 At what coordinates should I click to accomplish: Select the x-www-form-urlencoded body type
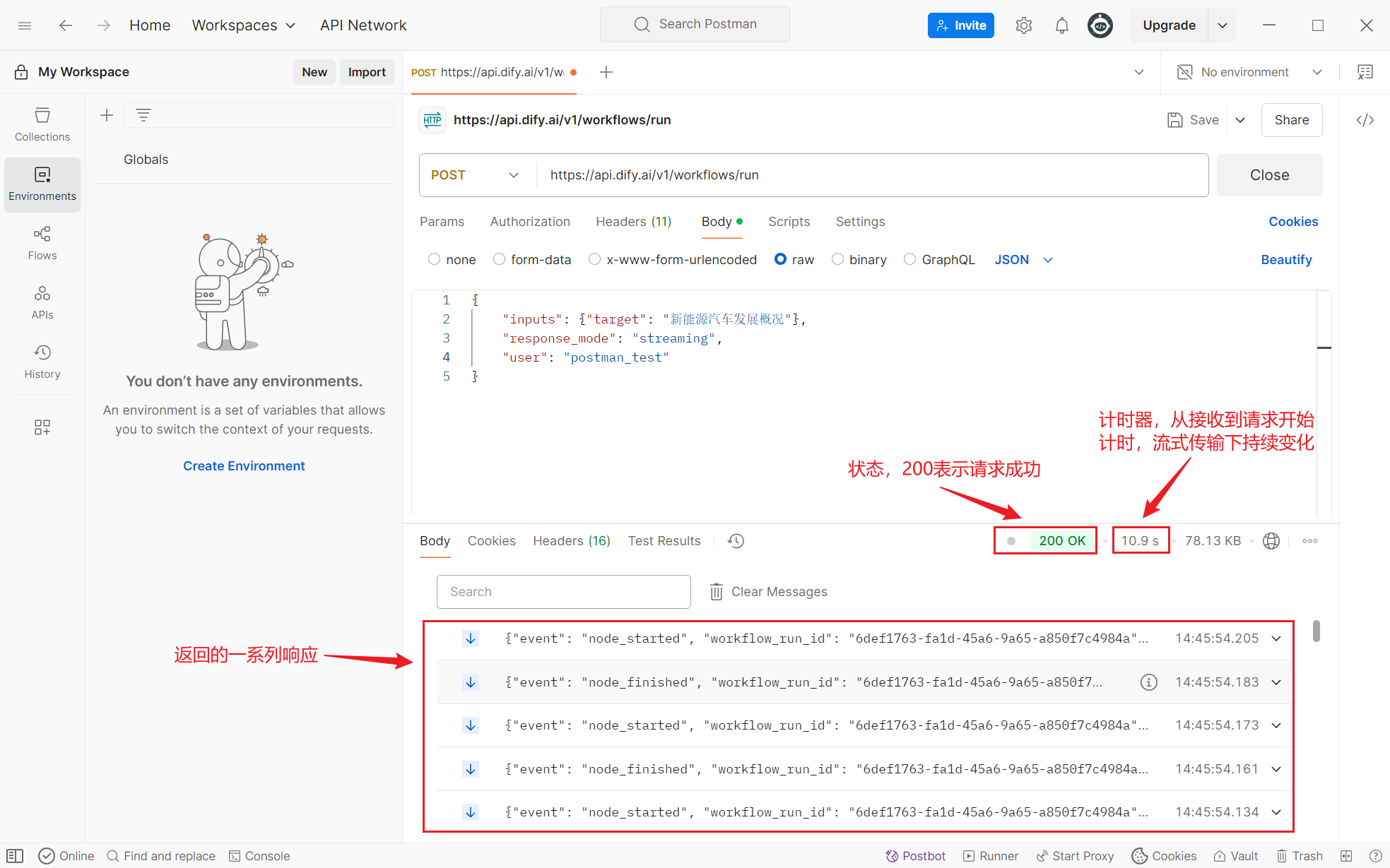tap(594, 259)
